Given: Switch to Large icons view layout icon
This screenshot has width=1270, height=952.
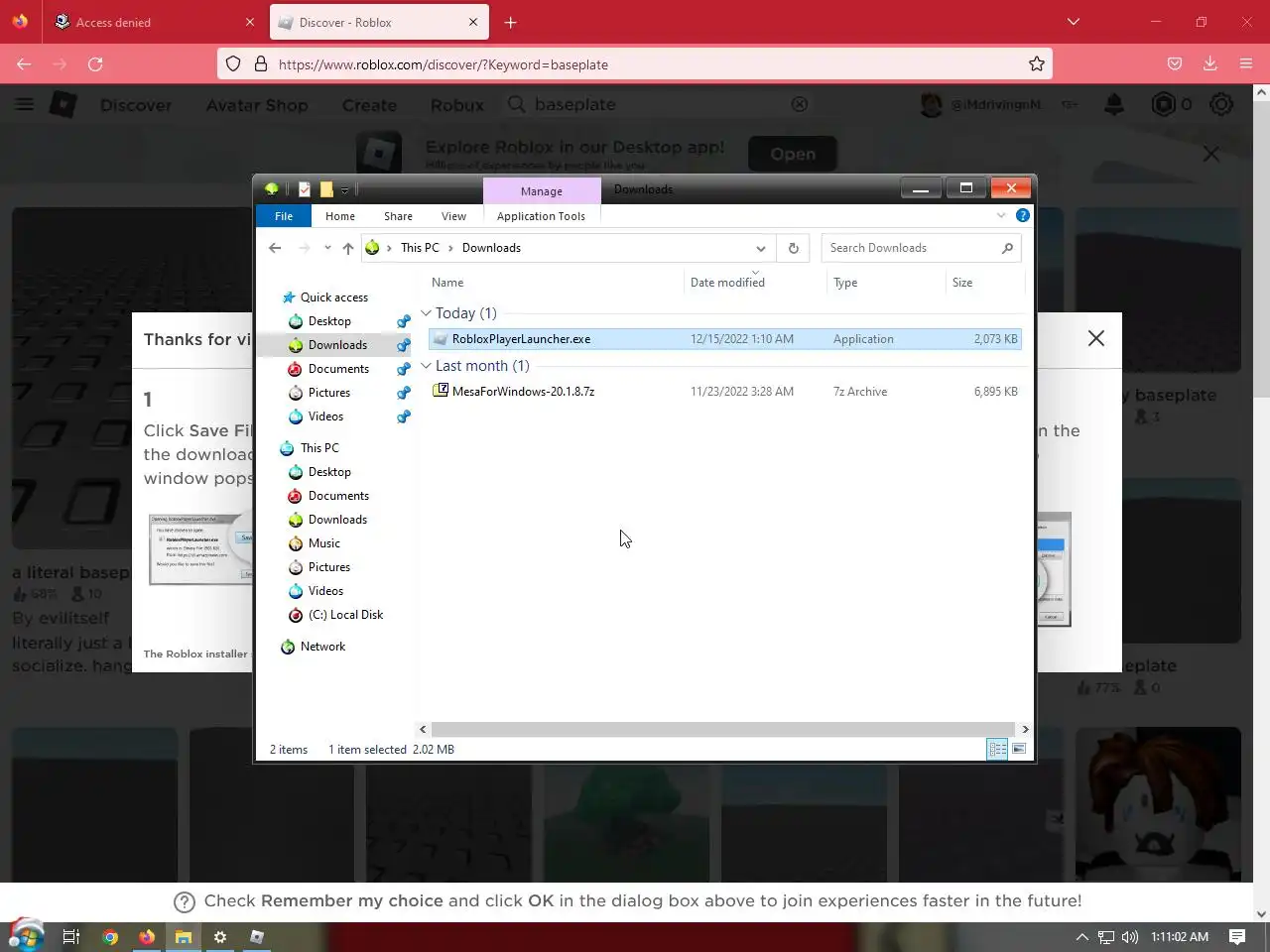Looking at the screenshot, I should (1019, 749).
